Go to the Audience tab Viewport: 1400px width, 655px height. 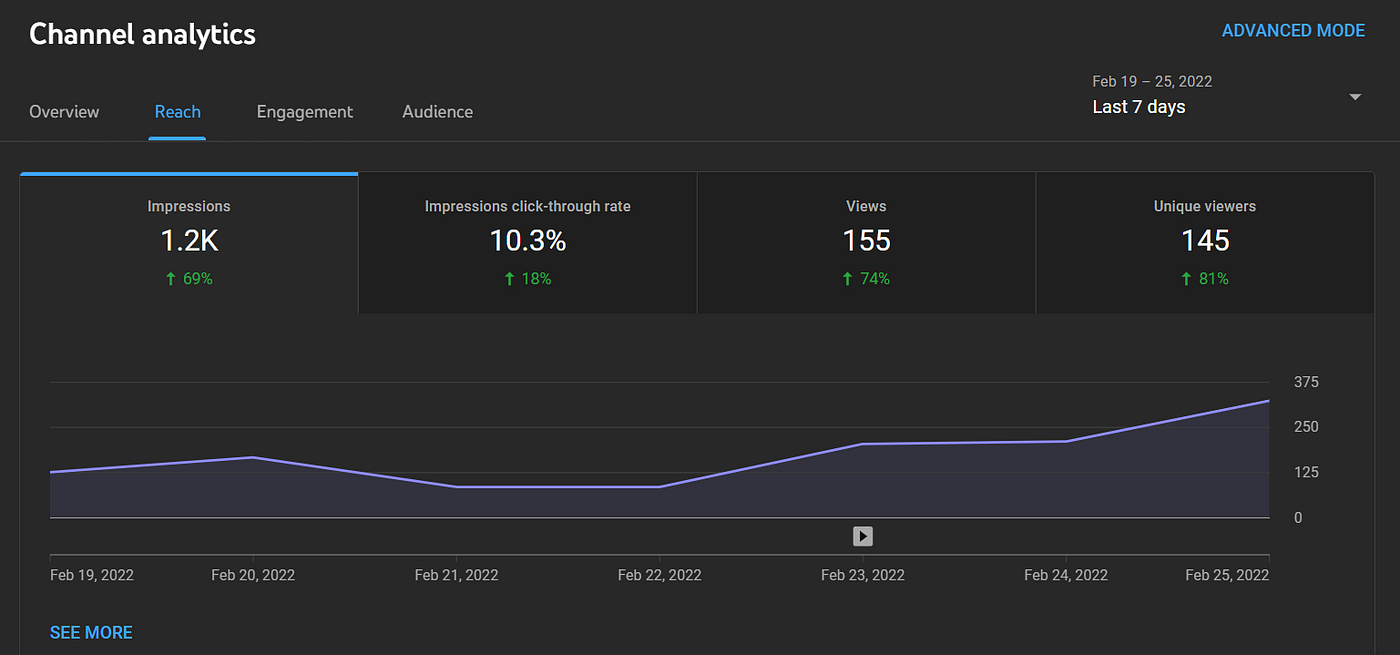pos(437,112)
